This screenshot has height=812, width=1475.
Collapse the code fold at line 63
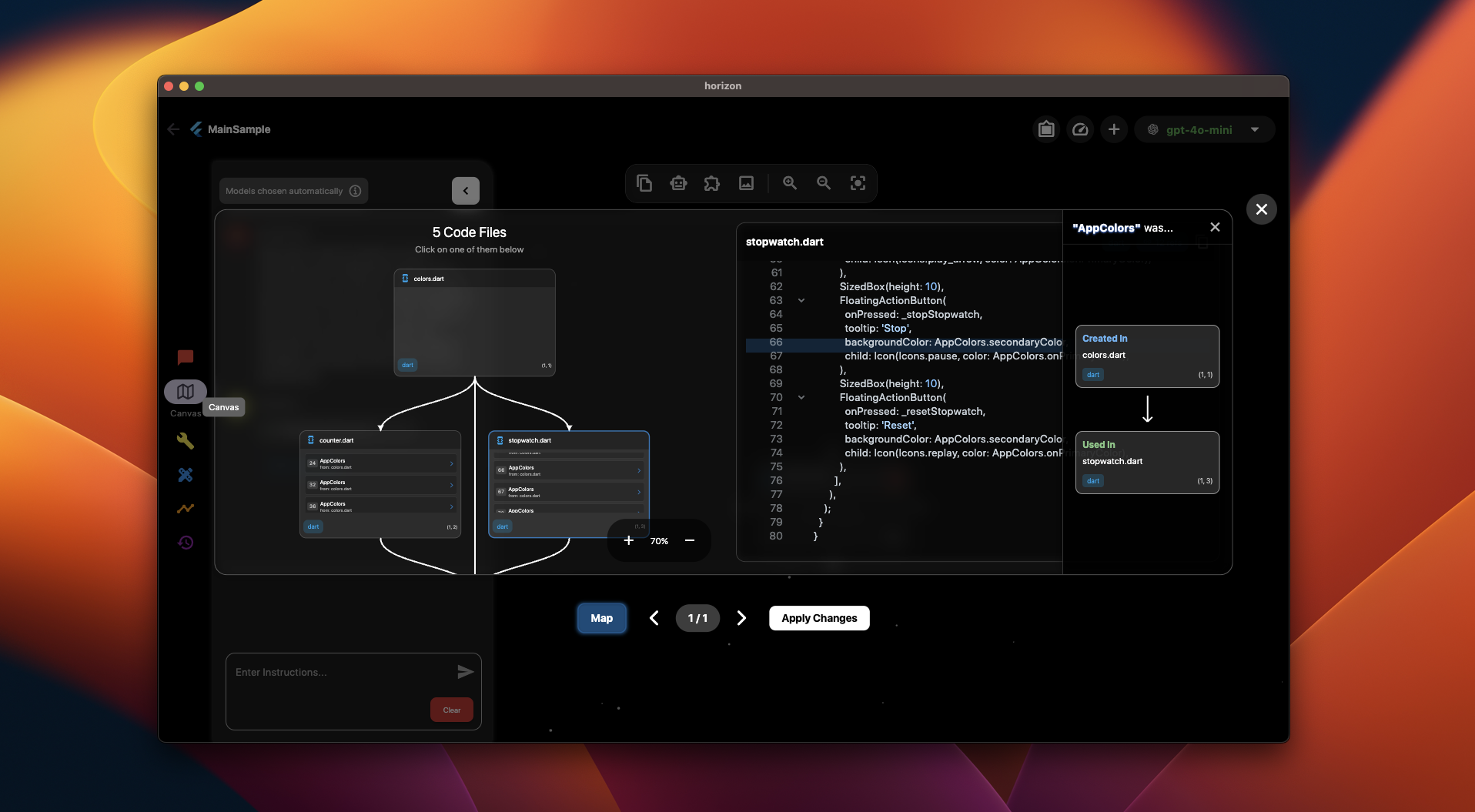click(x=801, y=301)
